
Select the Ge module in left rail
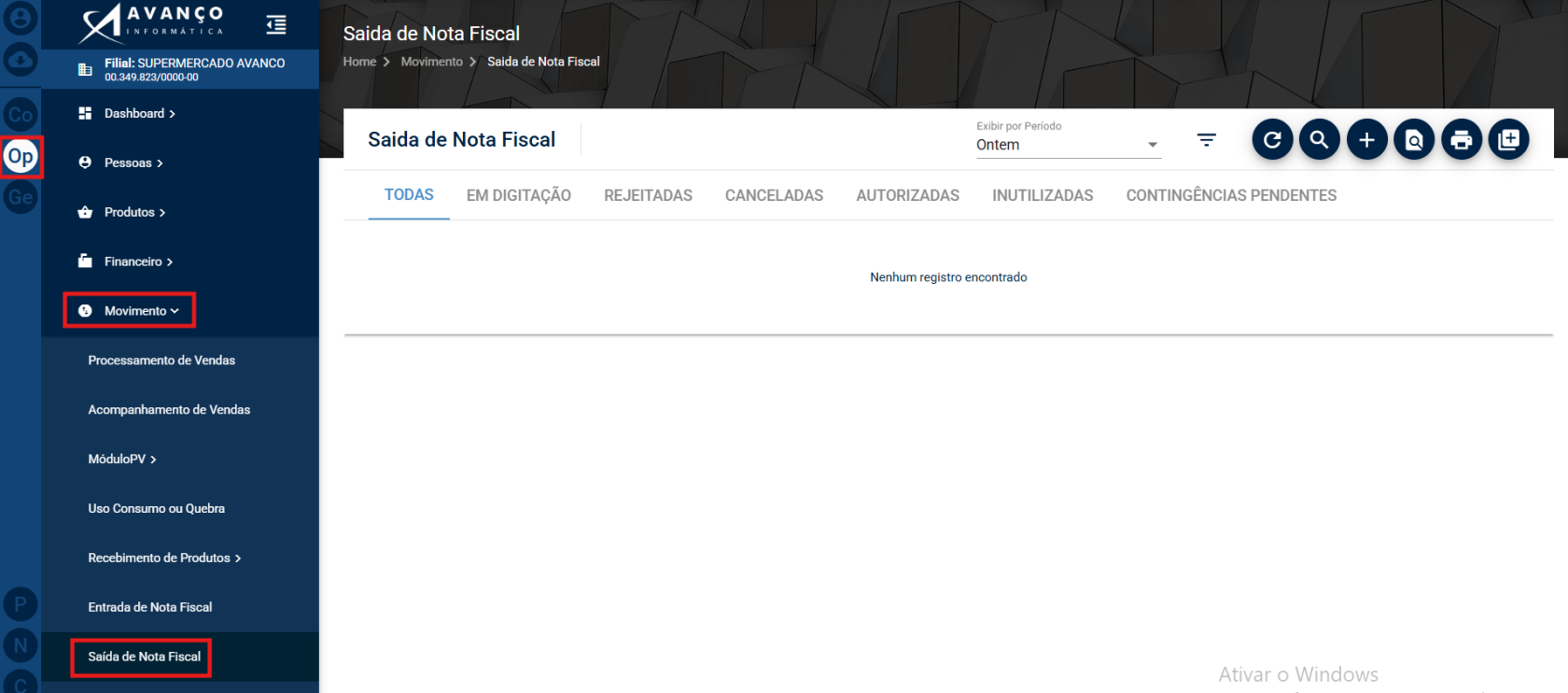click(21, 197)
